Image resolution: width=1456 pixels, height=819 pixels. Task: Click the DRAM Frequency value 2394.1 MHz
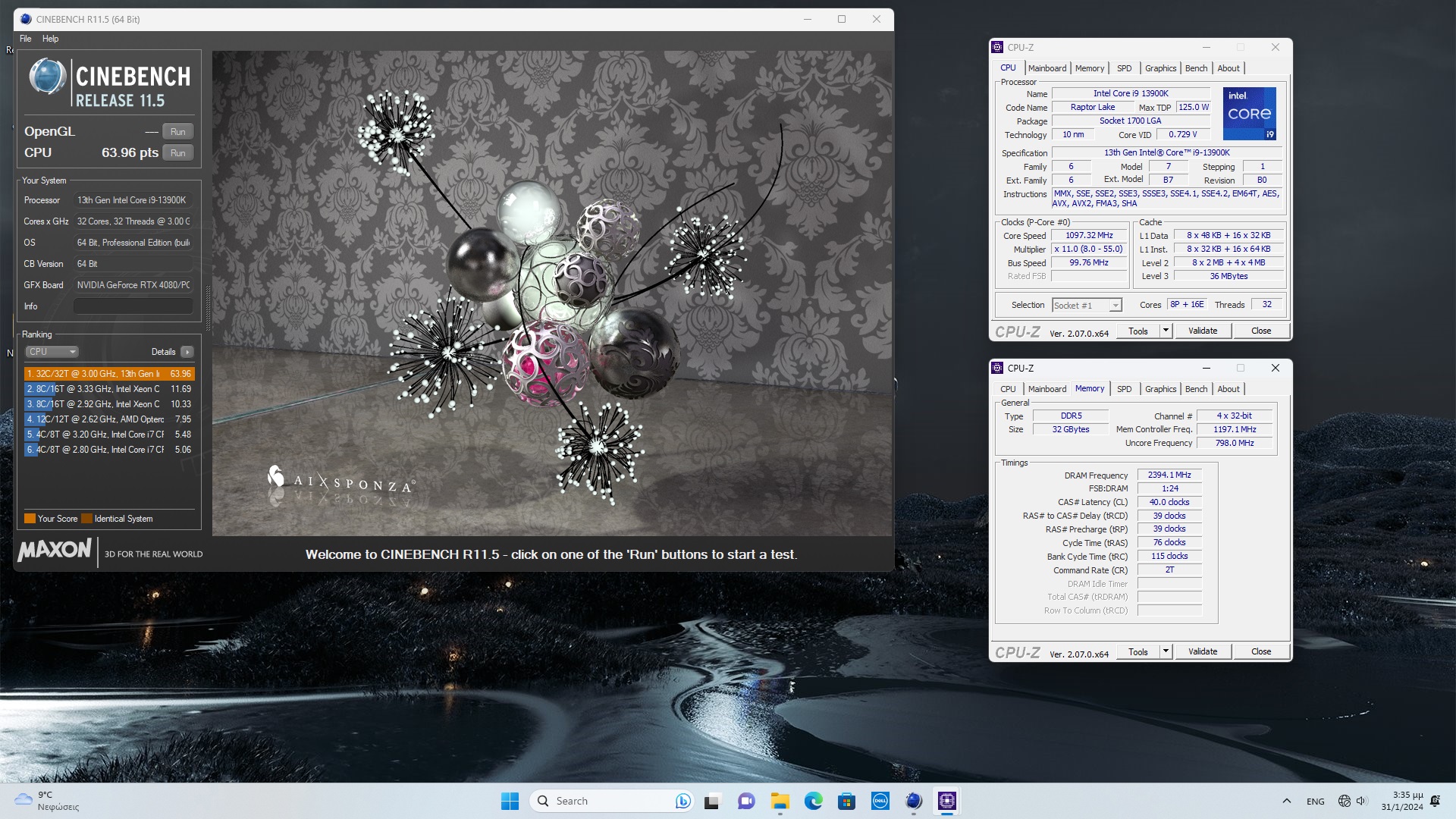point(1169,475)
